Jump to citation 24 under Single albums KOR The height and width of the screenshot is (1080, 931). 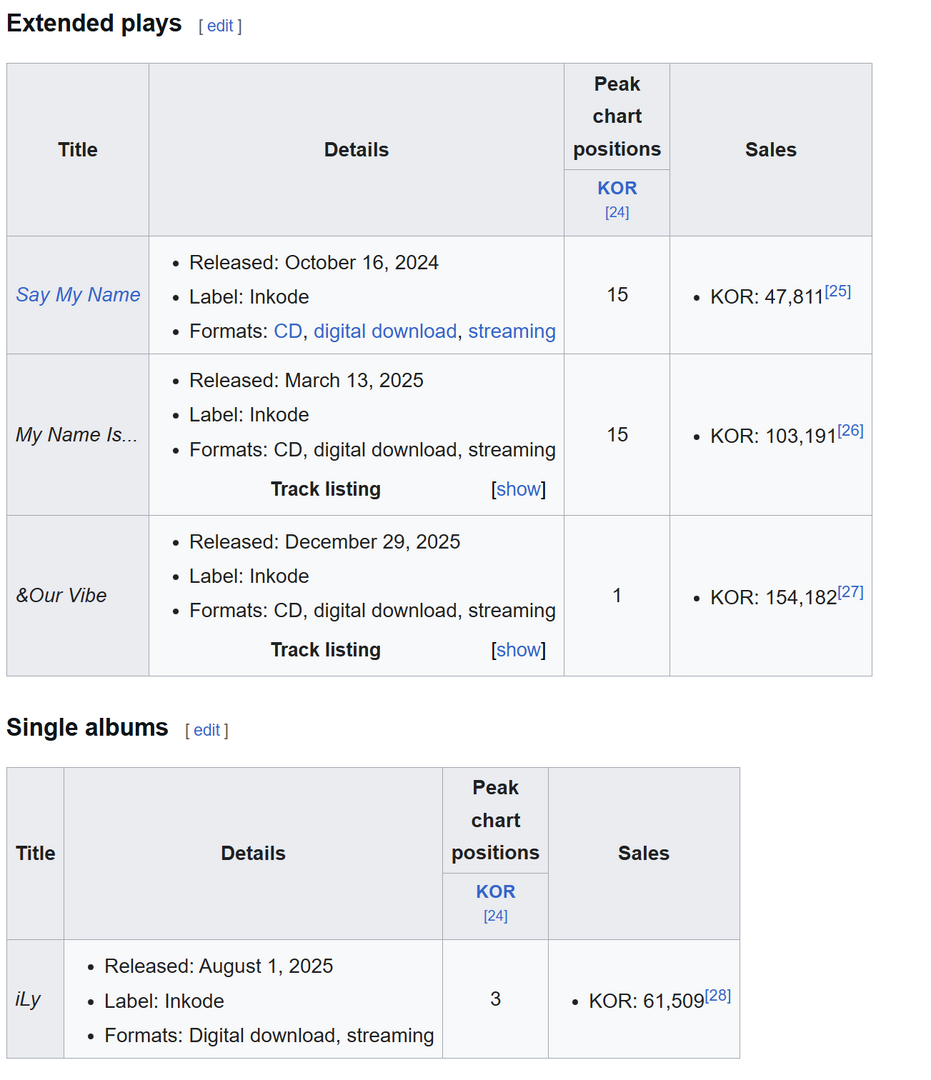495,916
